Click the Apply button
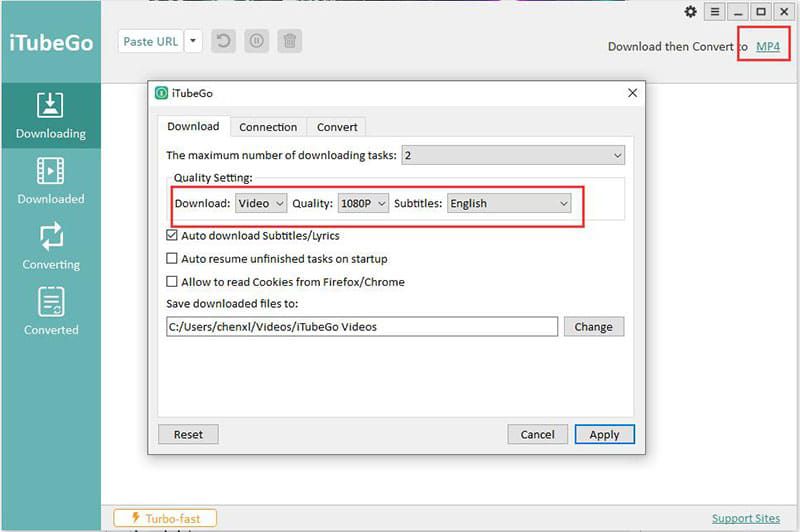This screenshot has height=532, width=800. tap(605, 435)
